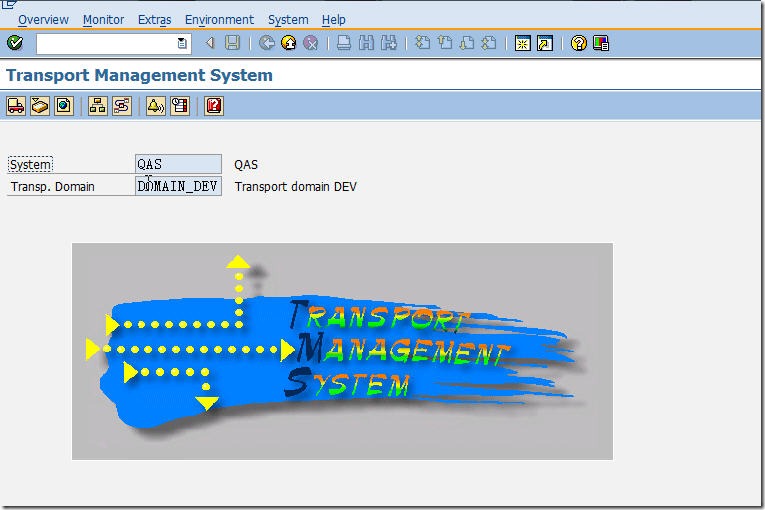Open the Transport Routes hierarchy icon
Screen dimensions: 765x510
pos(98,106)
